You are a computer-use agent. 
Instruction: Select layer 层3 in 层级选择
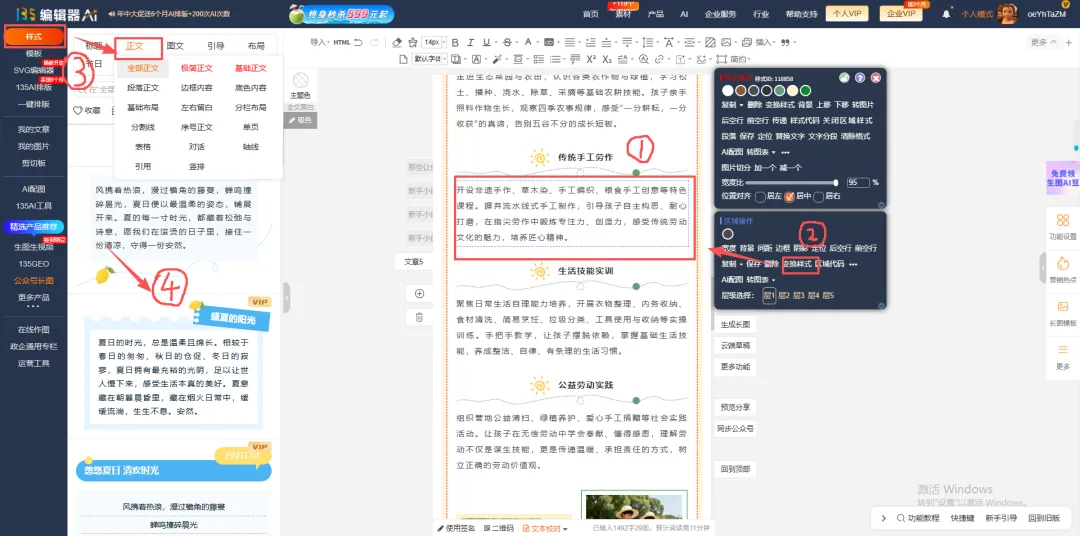[799, 296]
